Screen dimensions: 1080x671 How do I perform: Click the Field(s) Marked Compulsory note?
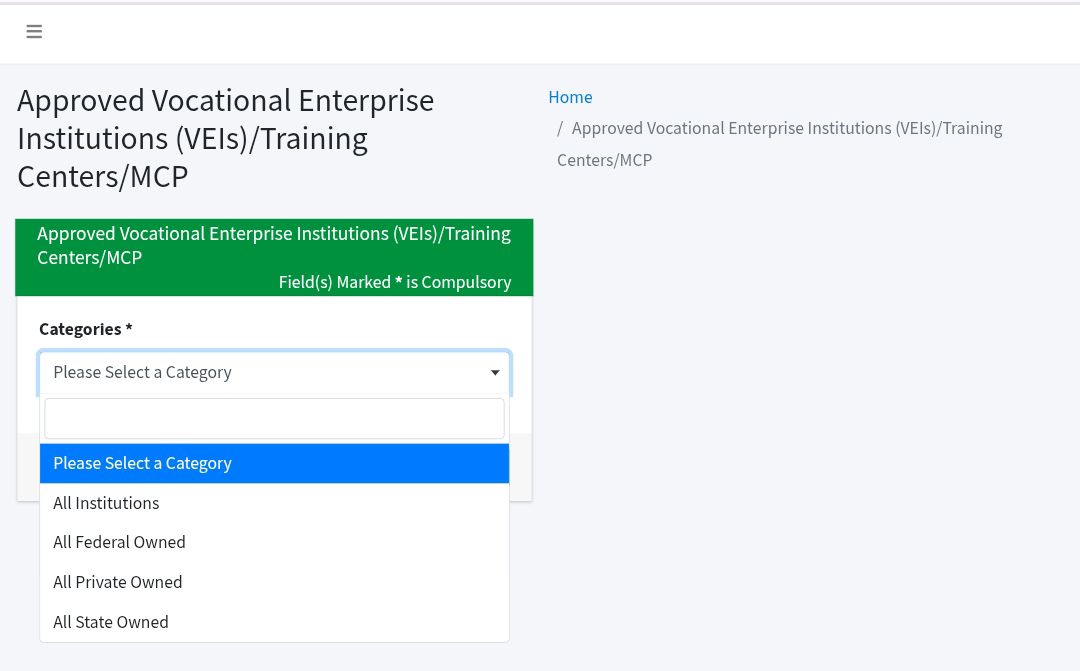coord(395,282)
